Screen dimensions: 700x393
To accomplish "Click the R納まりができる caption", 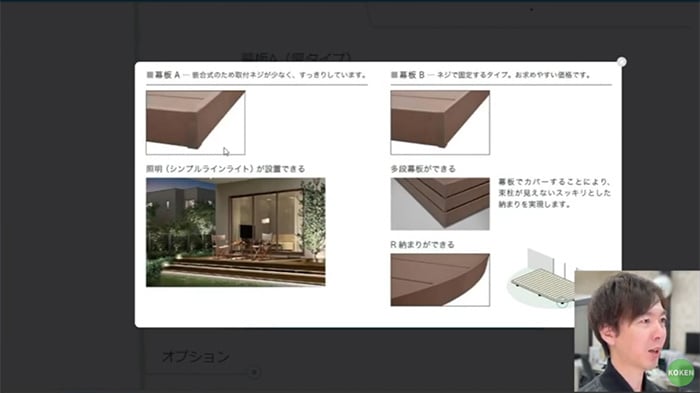I will pyautogui.click(x=422, y=245).
